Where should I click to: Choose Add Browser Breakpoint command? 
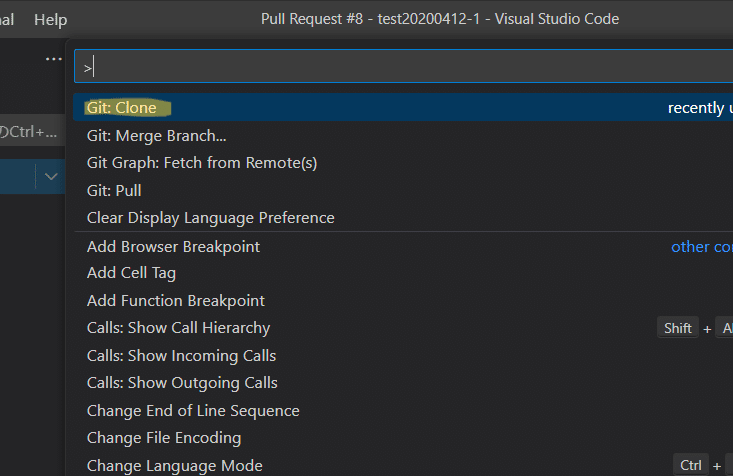[173, 246]
